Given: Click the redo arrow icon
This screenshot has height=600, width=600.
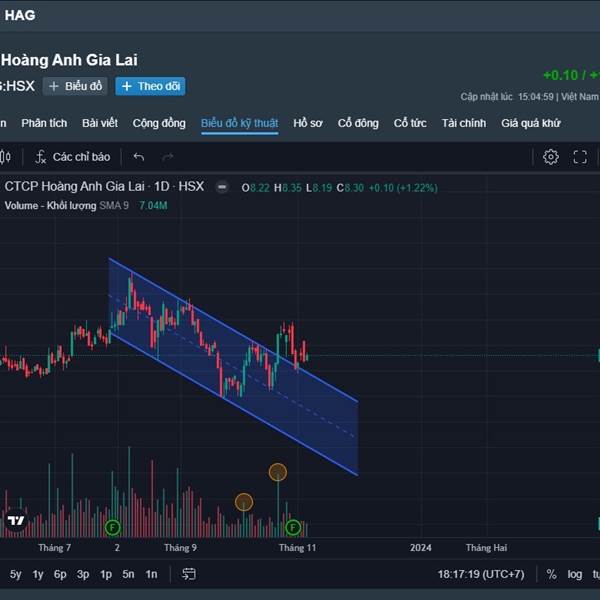Looking at the screenshot, I should pos(167,157).
